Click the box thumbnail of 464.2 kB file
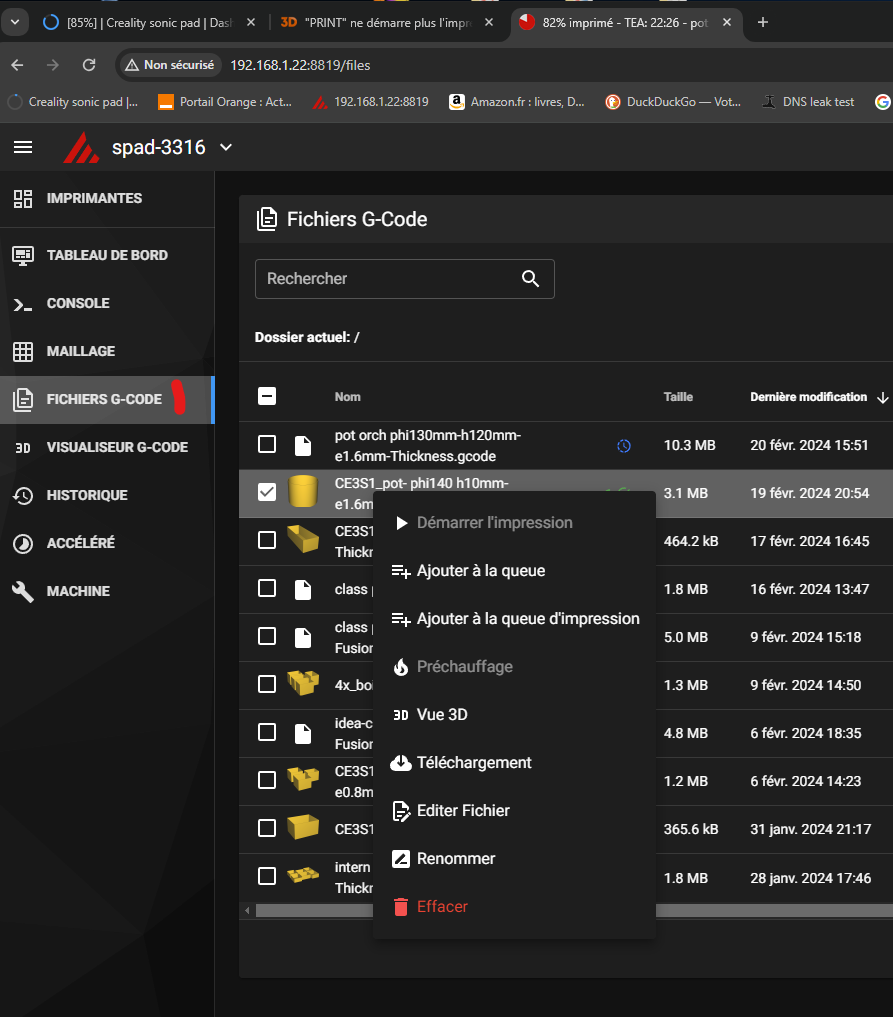893x1017 pixels. pyautogui.click(x=303, y=539)
